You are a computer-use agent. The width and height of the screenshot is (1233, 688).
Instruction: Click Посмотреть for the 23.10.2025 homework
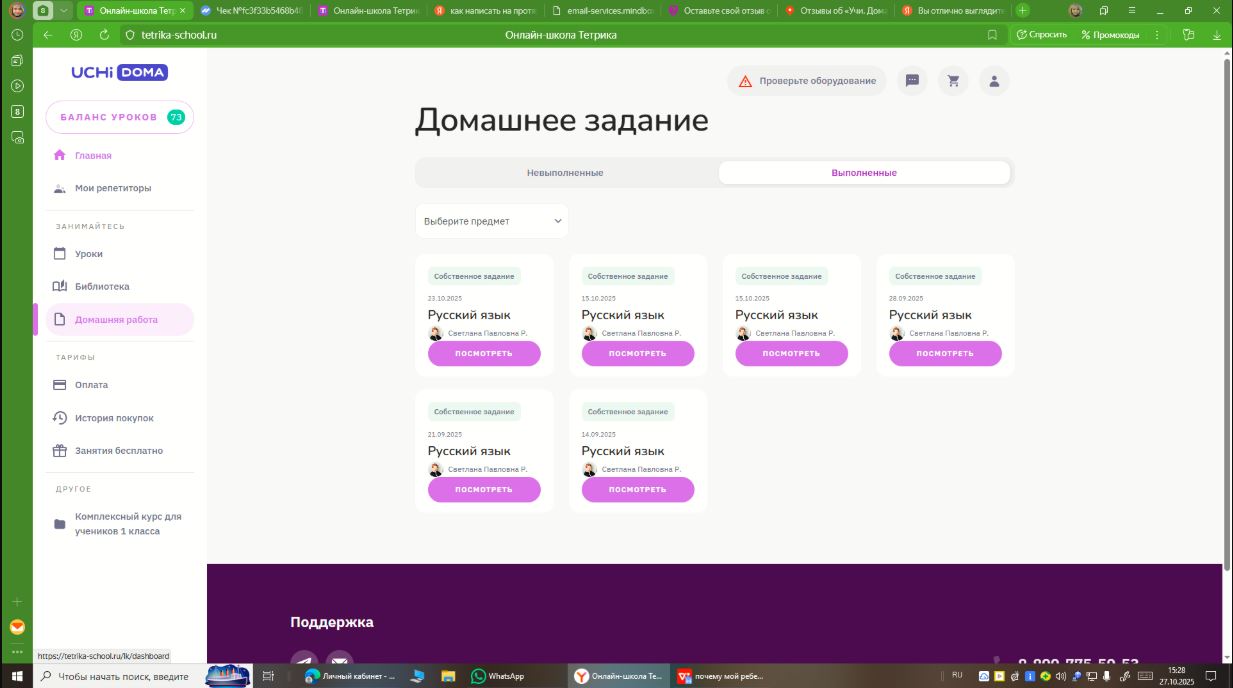(x=484, y=353)
